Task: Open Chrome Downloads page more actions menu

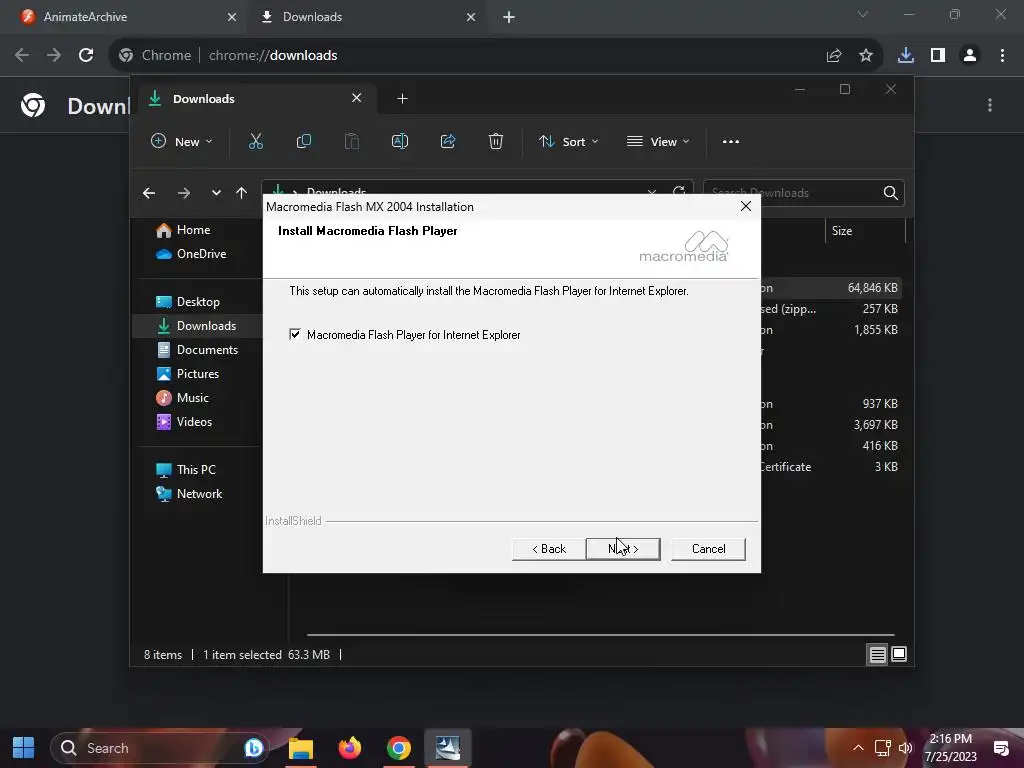Action: tap(990, 105)
